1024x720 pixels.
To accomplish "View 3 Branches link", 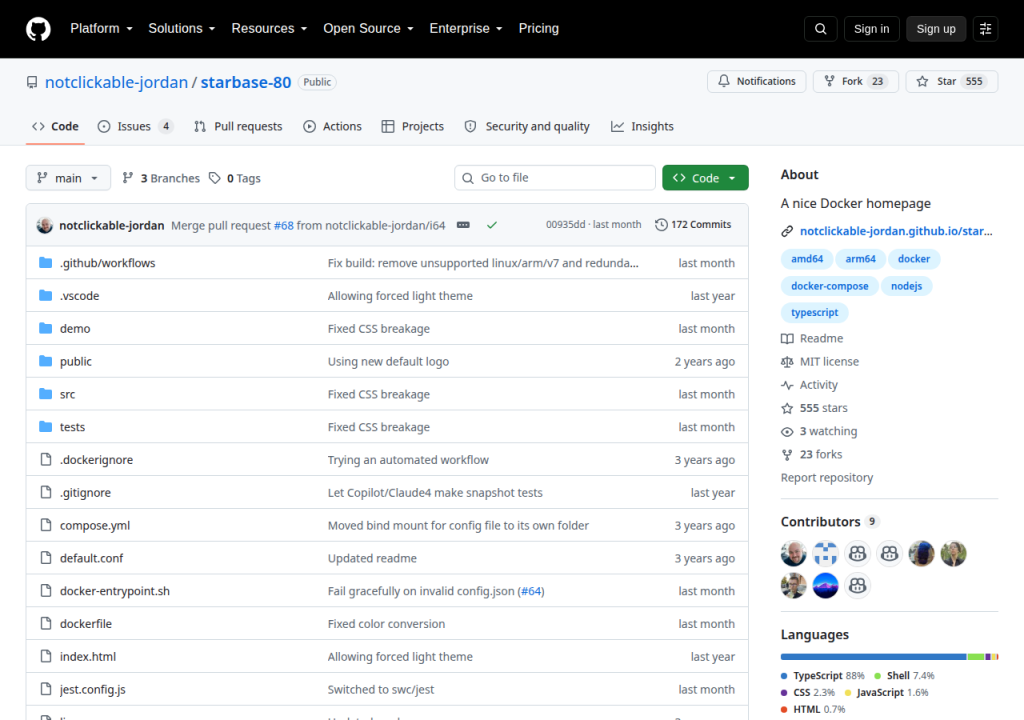I will (161, 178).
